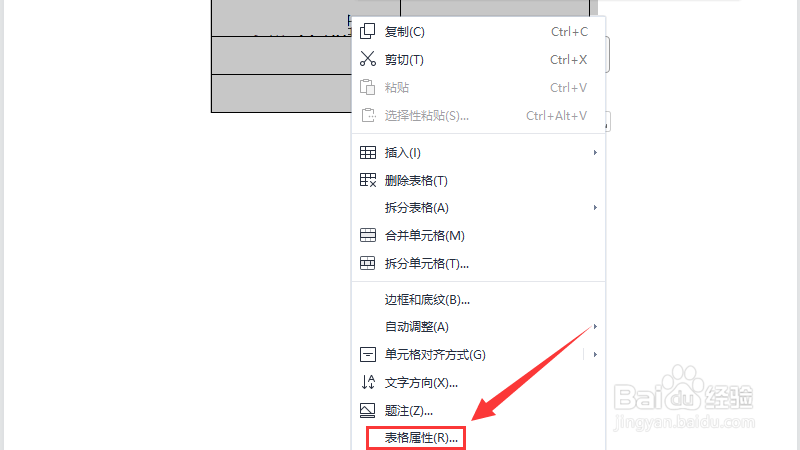Expand the 插入(I) submenu arrow
Screen dimensions: 800x450
tap(595, 153)
